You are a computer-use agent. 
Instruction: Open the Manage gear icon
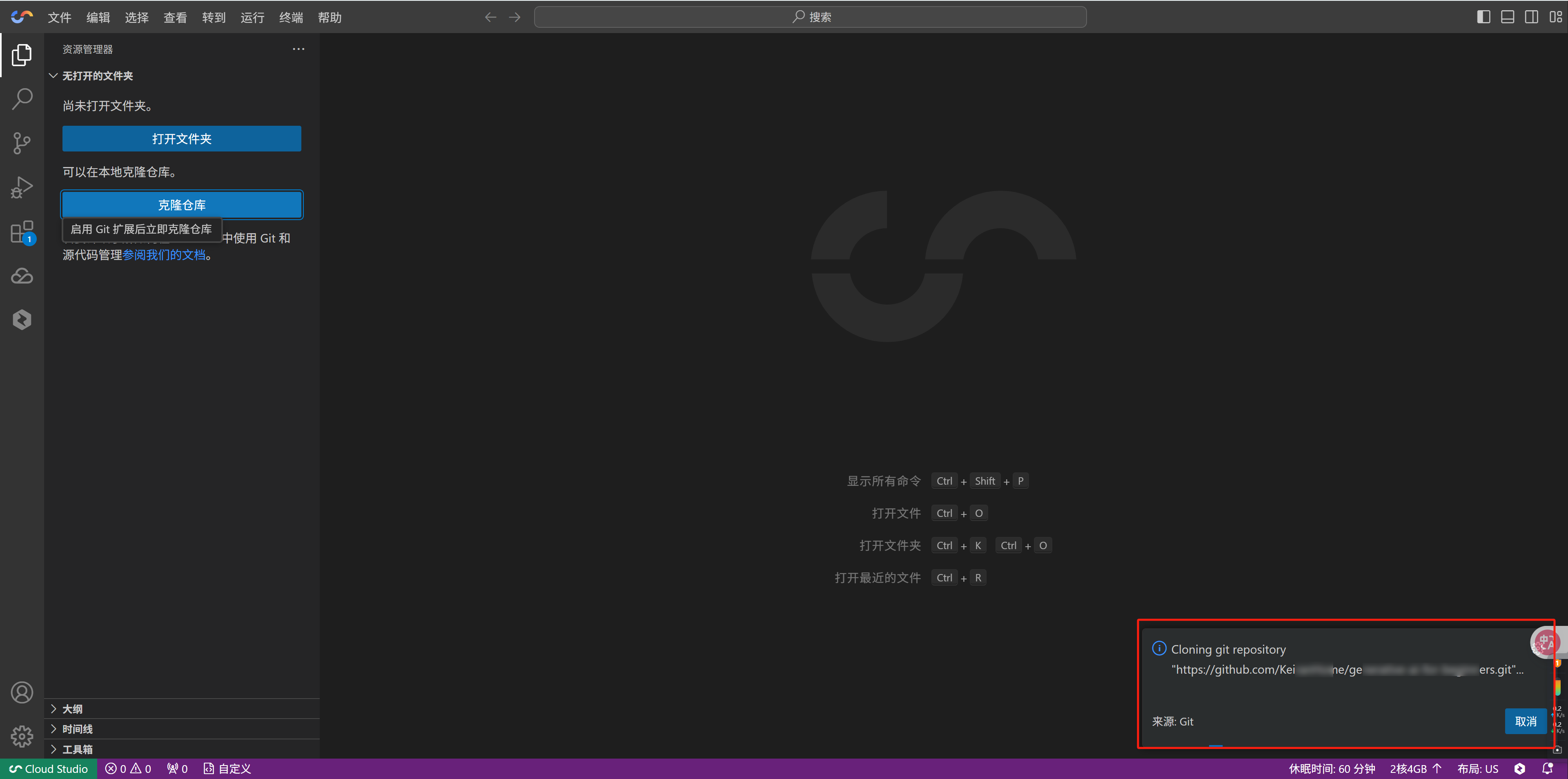coord(22,737)
